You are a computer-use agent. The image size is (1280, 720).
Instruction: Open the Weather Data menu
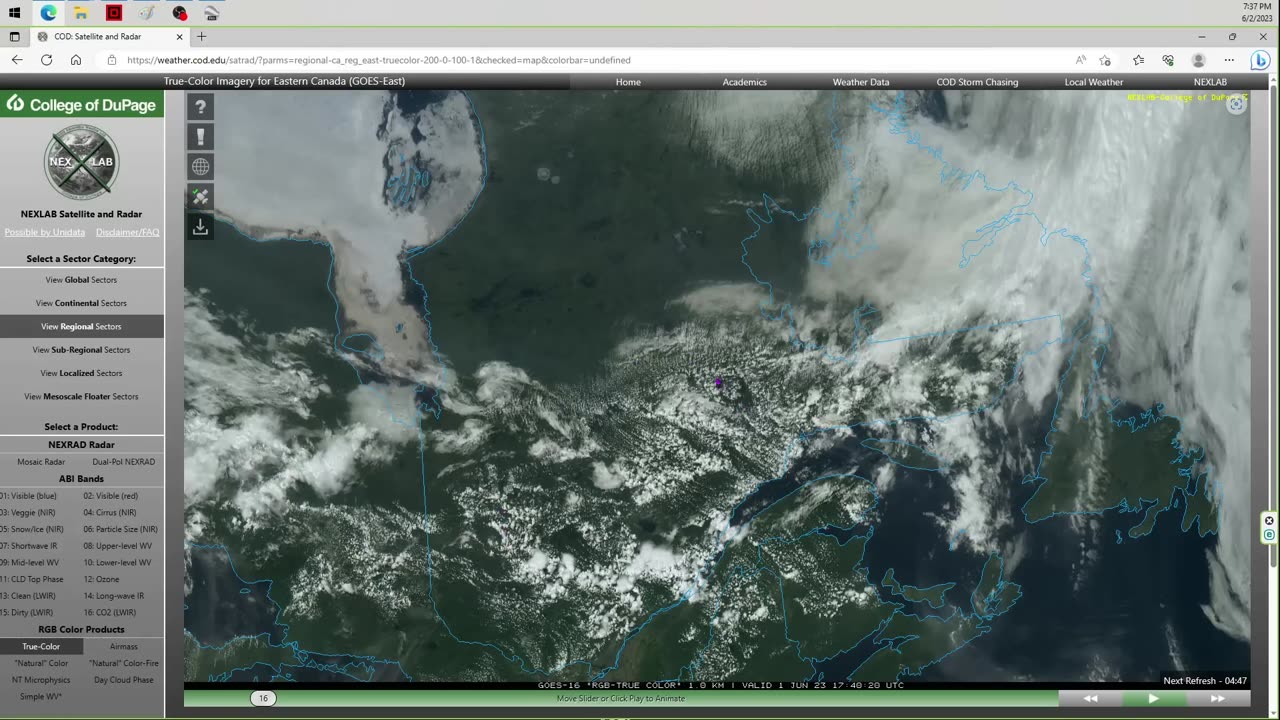(x=861, y=82)
